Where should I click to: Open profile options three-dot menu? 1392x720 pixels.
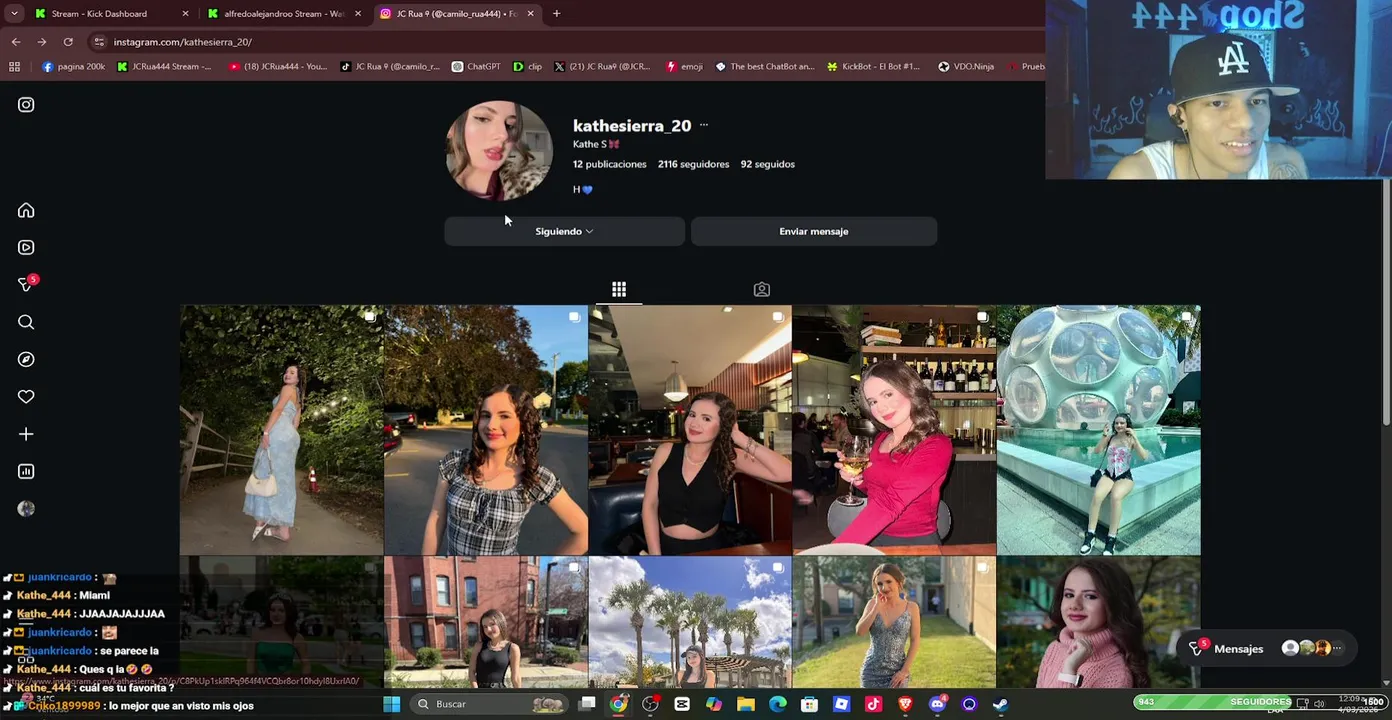coord(704,125)
